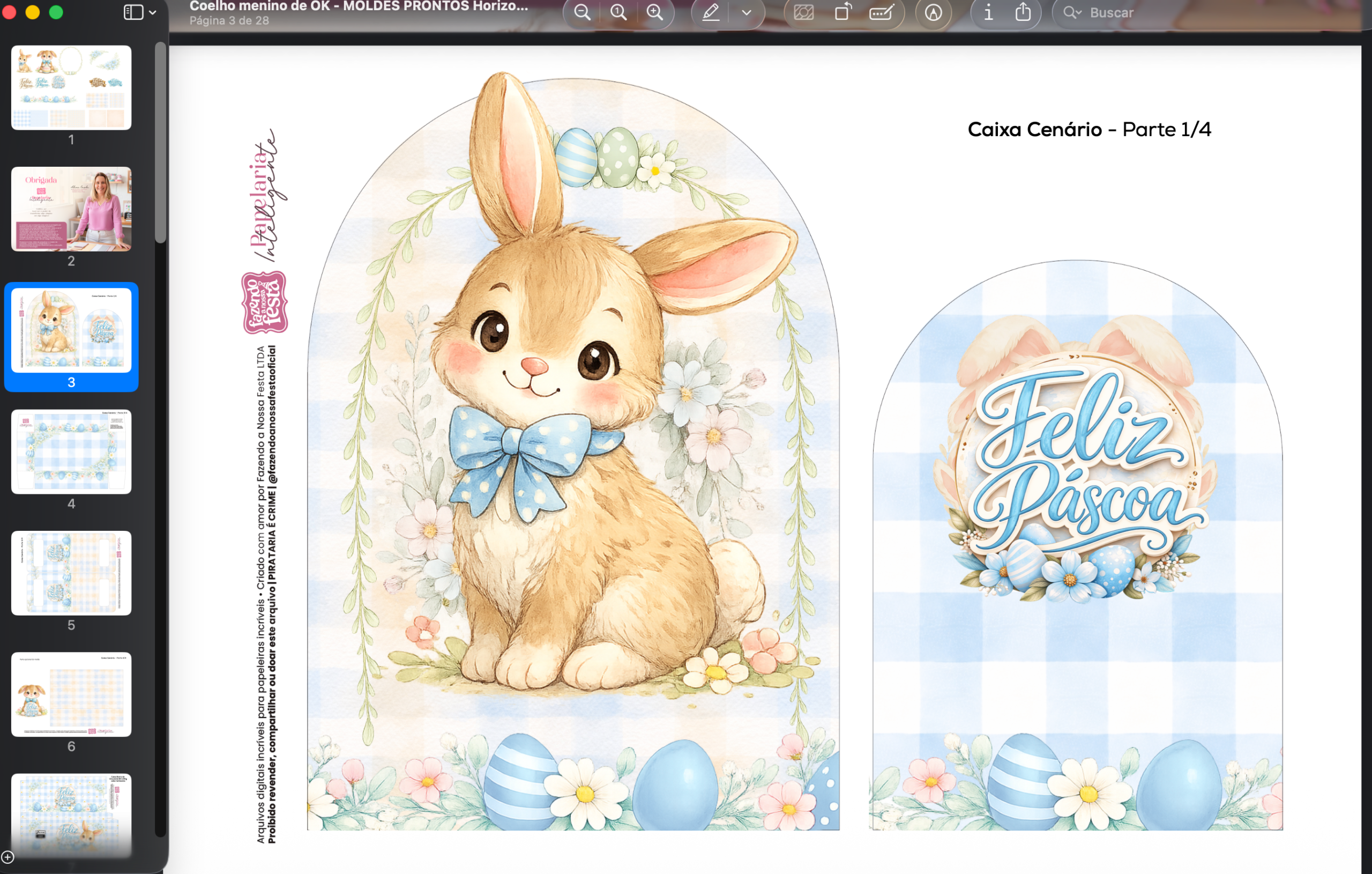Toggle the sidebar view button
Viewport: 1372px width, 874px height.
tap(133, 12)
